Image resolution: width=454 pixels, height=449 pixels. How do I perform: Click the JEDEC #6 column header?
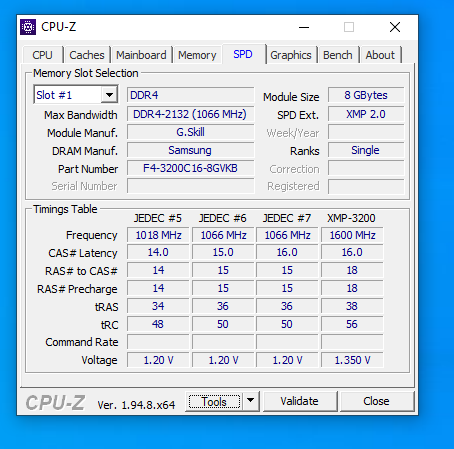point(223,218)
